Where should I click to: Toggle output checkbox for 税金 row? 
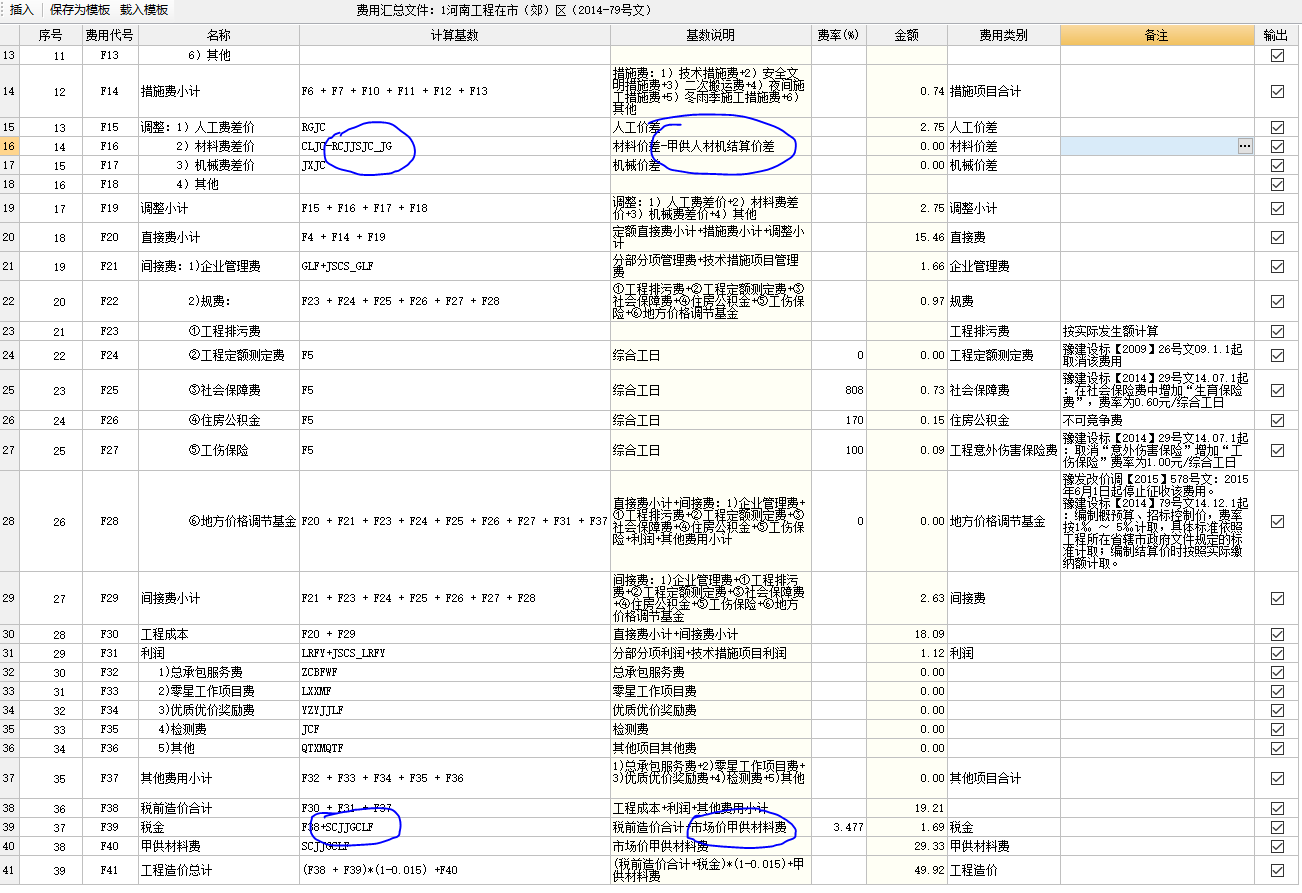(x=1277, y=827)
